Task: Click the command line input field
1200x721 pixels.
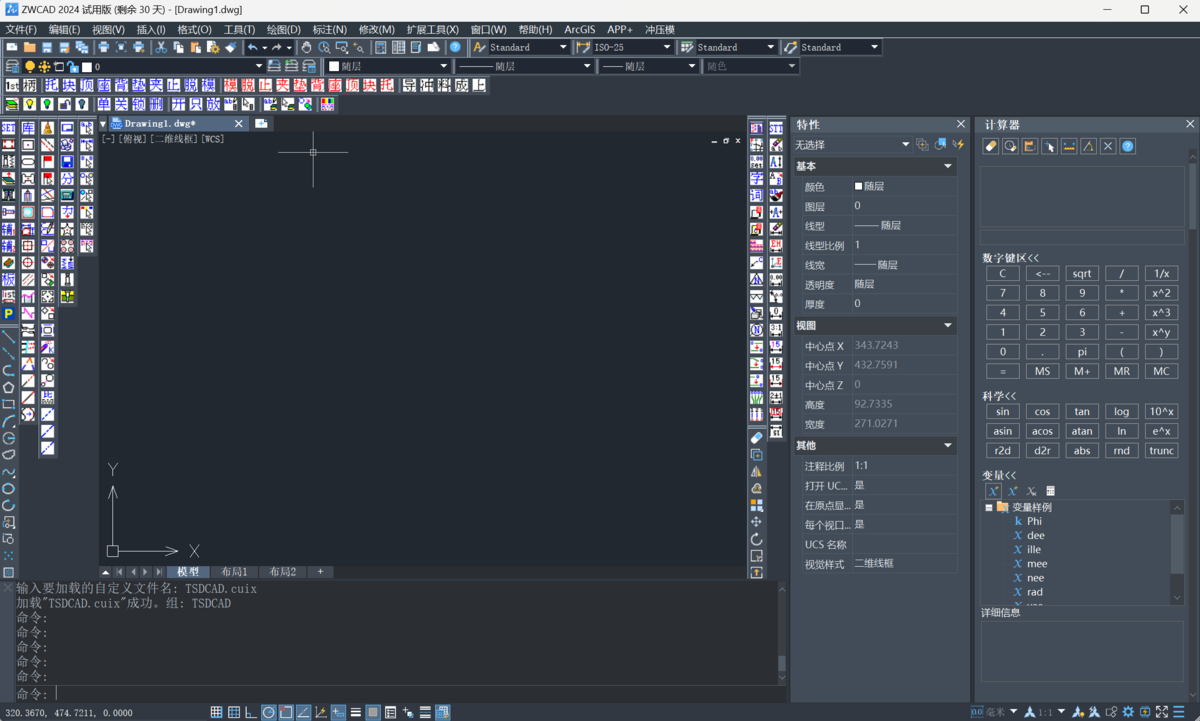Action: point(400,693)
